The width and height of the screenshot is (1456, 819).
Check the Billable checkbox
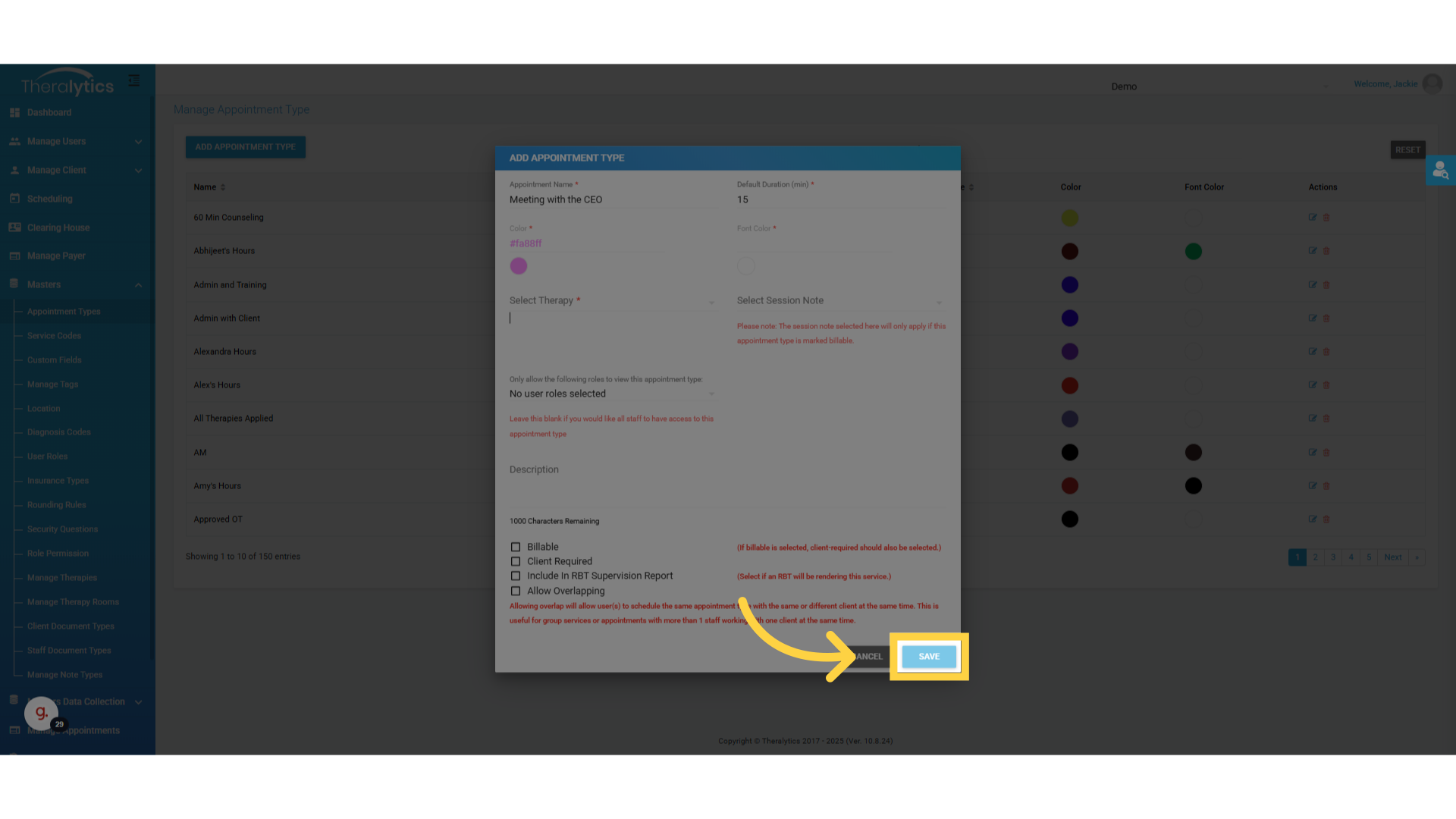pos(516,547)
